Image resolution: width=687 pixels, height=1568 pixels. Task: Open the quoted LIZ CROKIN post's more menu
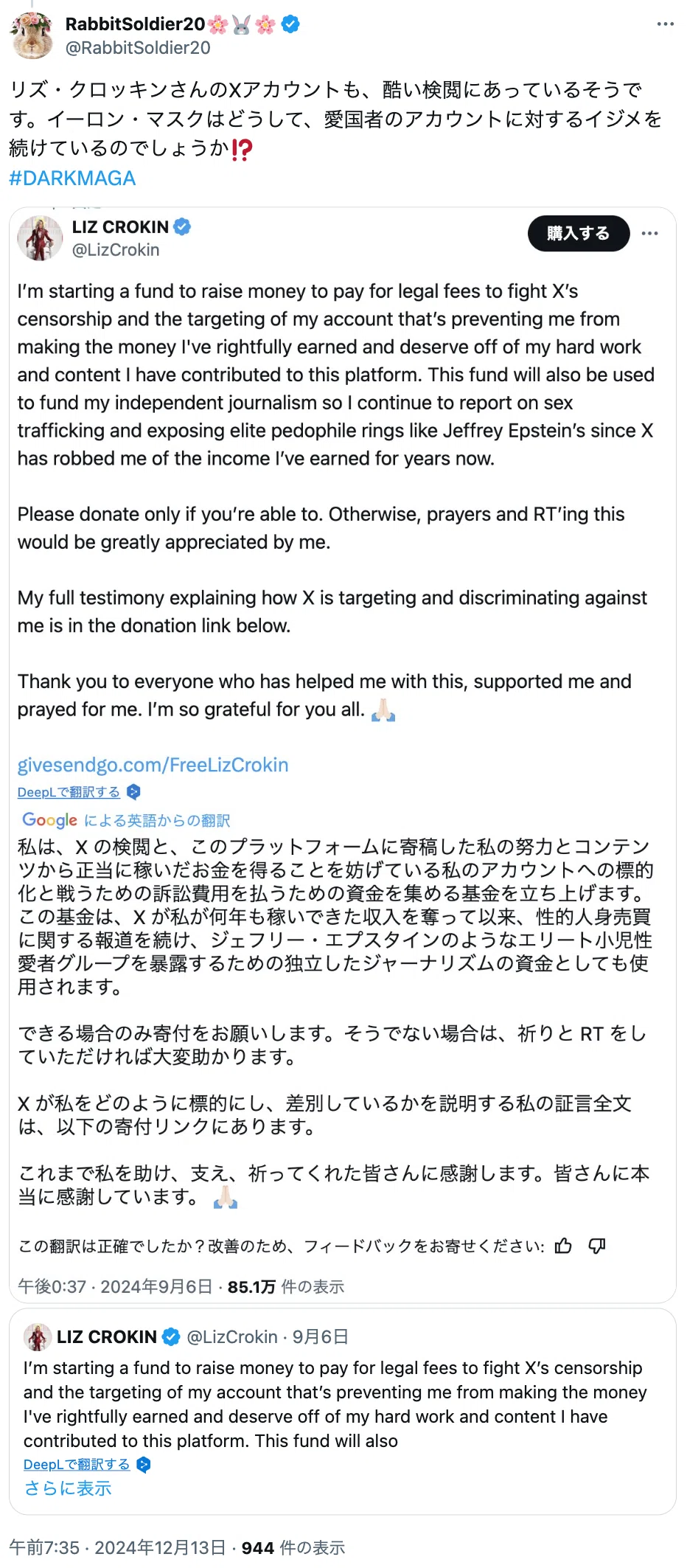tap(649, 233)
